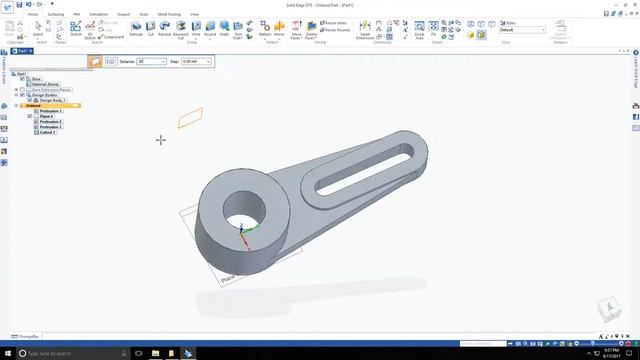Collapse the Design Bodies node
The width and height of the screenshot is (640, 360).
click(x=16, y=95)
